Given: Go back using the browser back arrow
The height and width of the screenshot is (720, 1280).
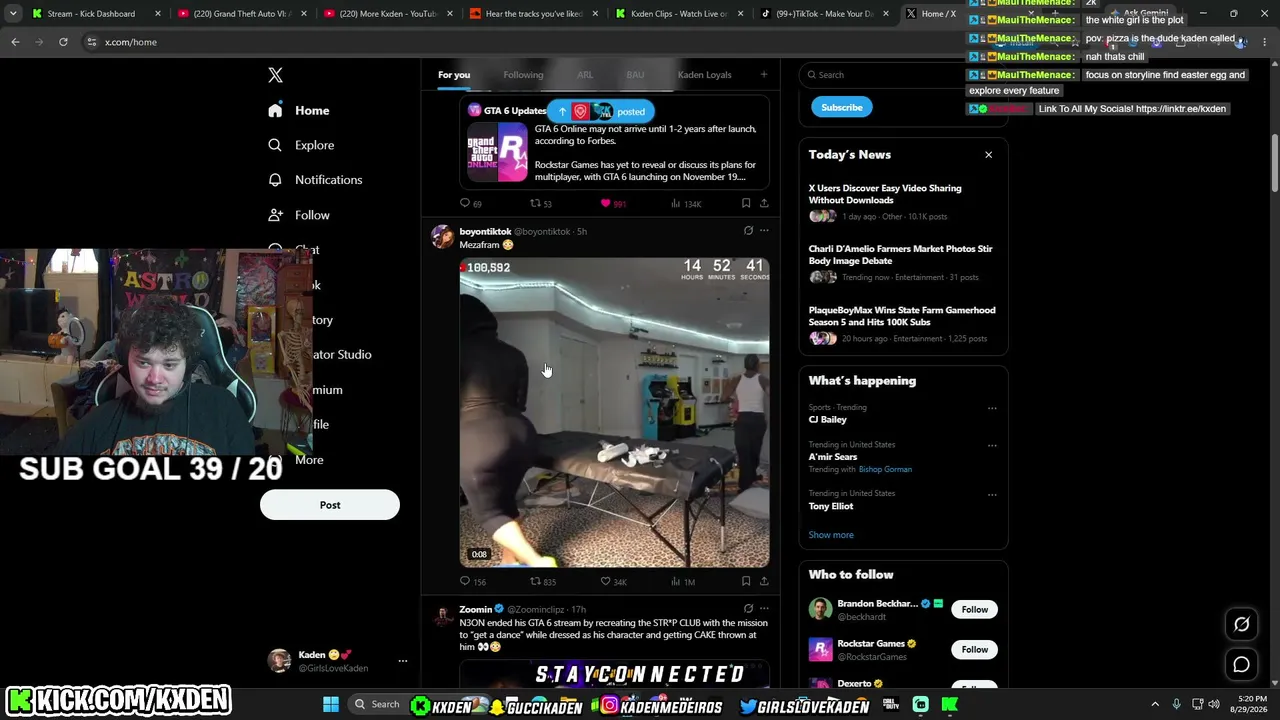Looking at the screenshot, I should coord(15,42).
